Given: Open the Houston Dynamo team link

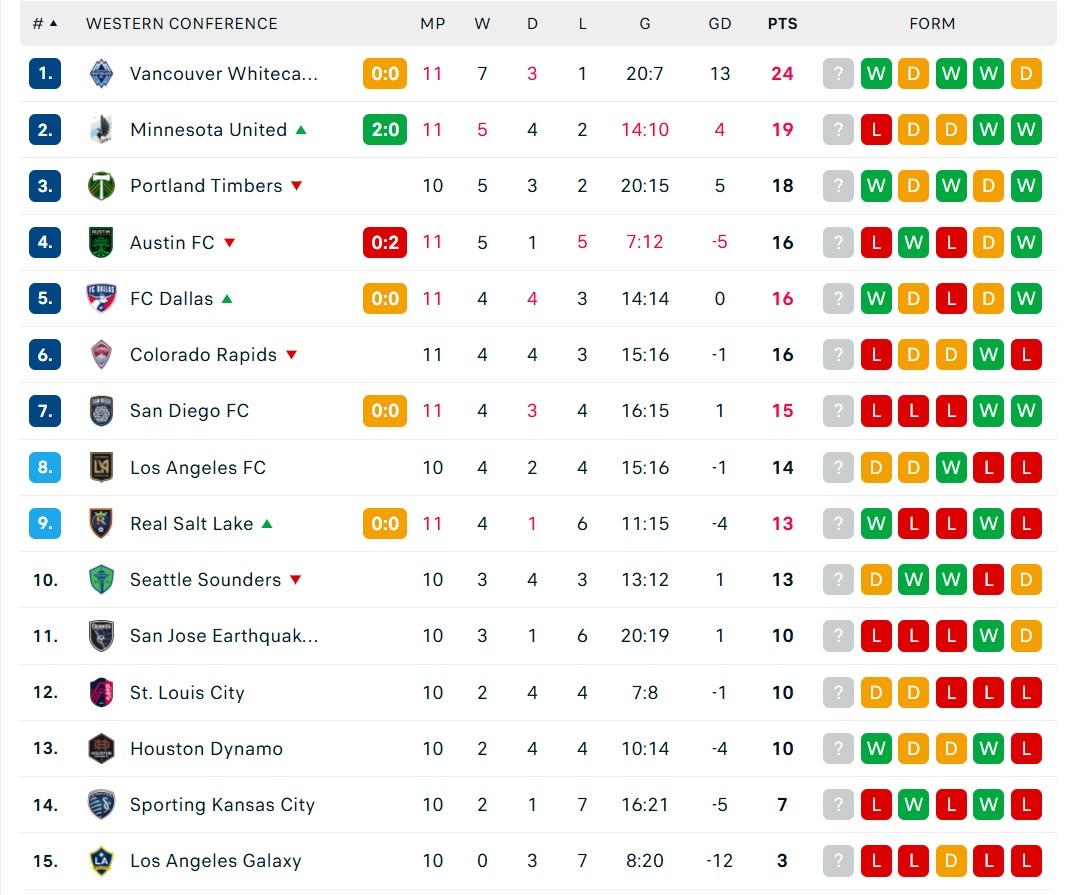Looking at the screenshot, I should (206, 748).
